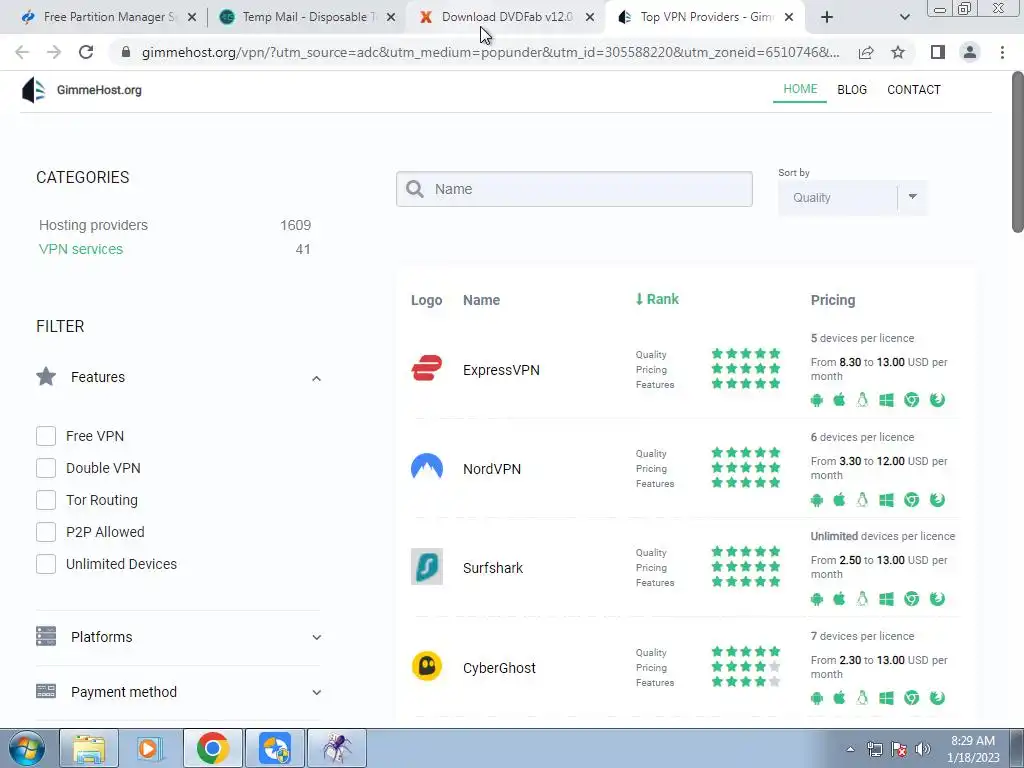This screenshot has height=768, width=1024.
Task: Click Apple icon in ExpressVPN row
Action: [839, 400]
